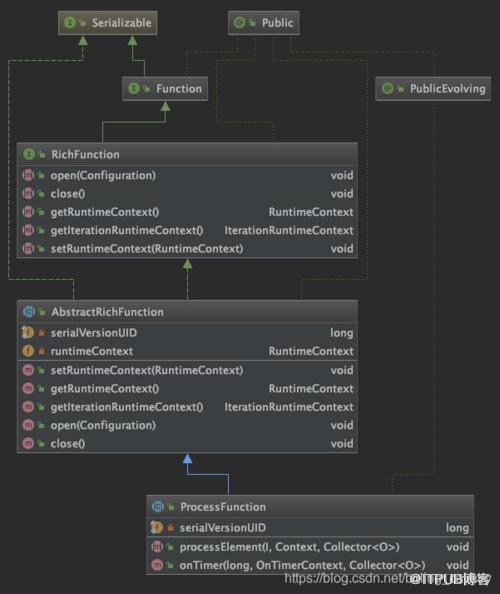Click method icon of AbstractRichFunction setRuntimeContext
The width and height of the screenshot is (500, 594).
coord(28,370)
